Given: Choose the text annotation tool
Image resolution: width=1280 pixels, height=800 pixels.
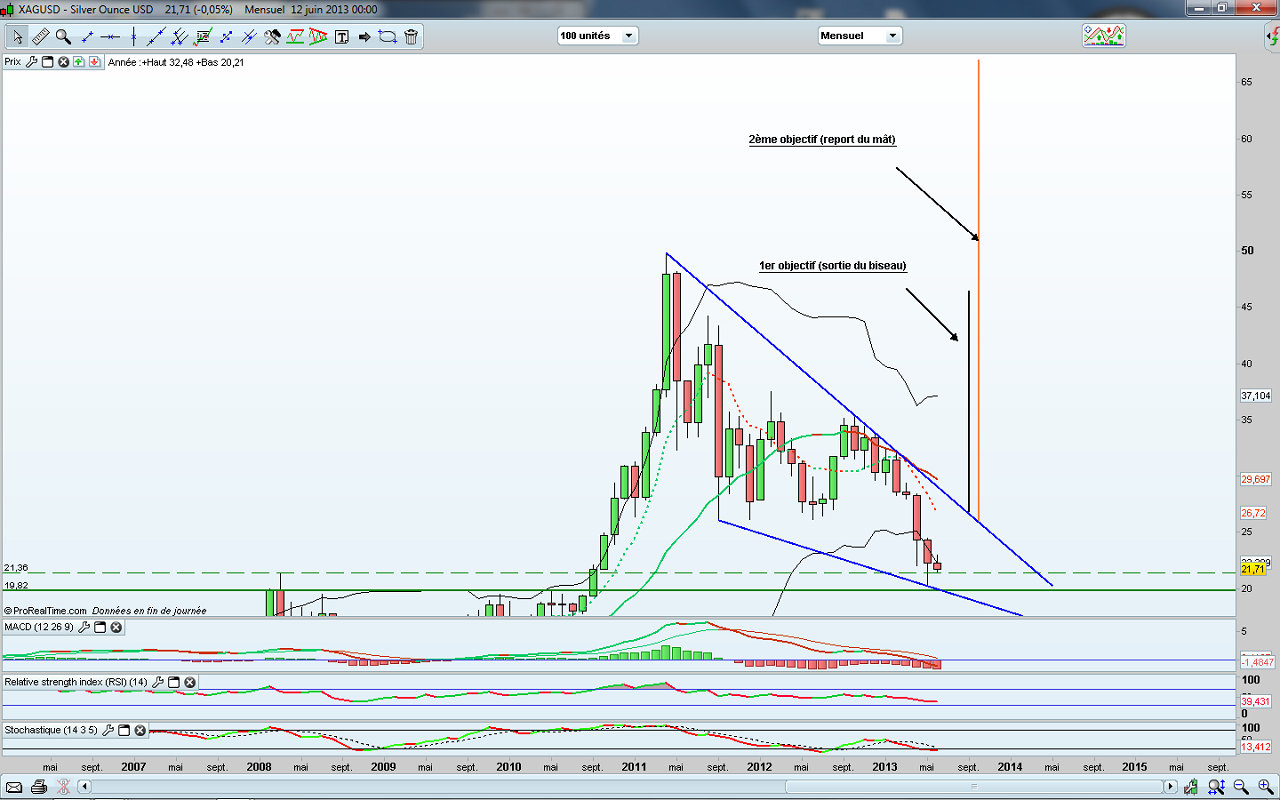Looking at the screenshot, I should [x=342, y=37].
